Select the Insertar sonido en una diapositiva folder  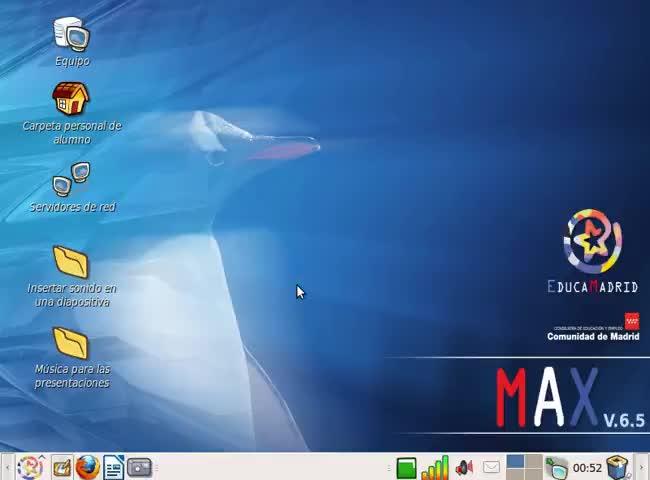coord(71,262)
